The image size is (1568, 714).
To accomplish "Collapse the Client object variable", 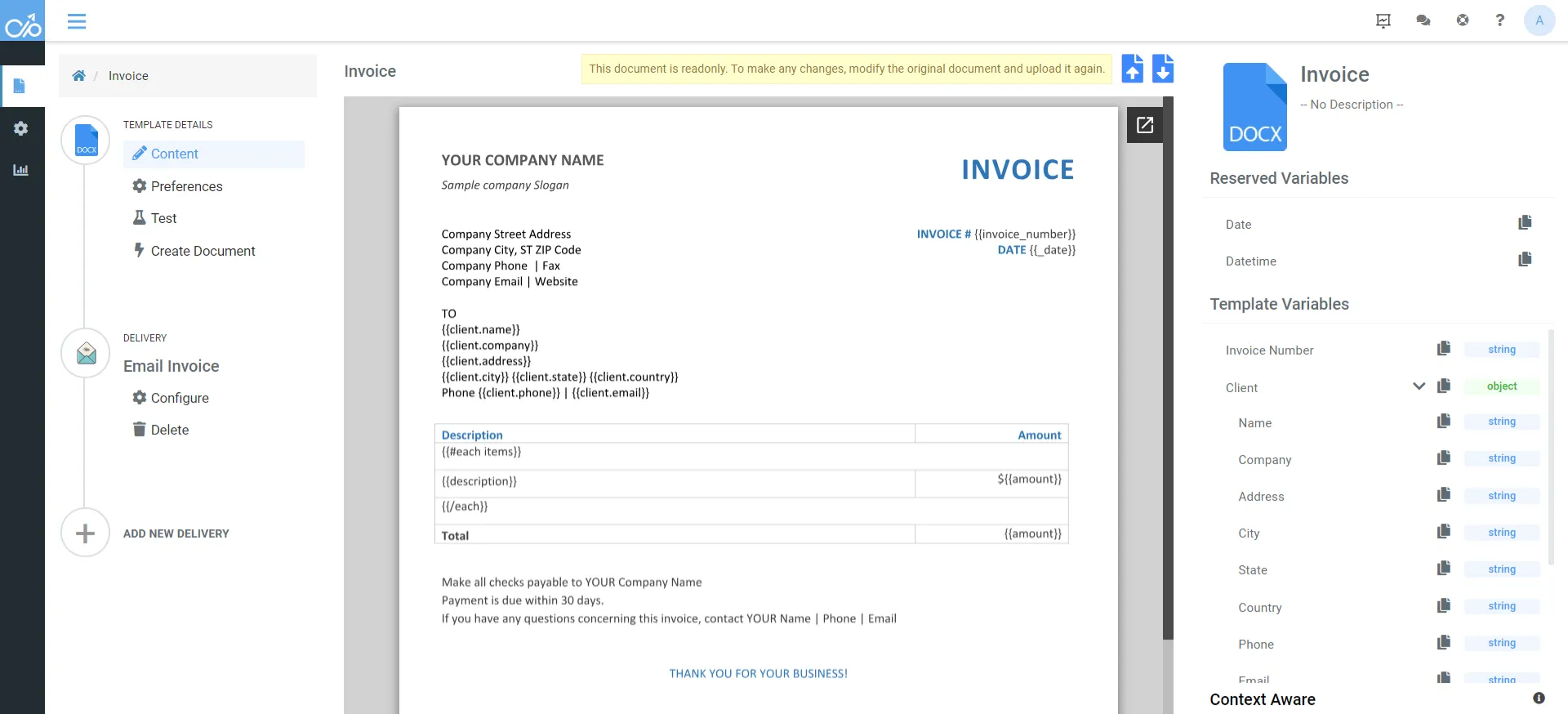I will pyautogui.click(x=1419, y=386).
